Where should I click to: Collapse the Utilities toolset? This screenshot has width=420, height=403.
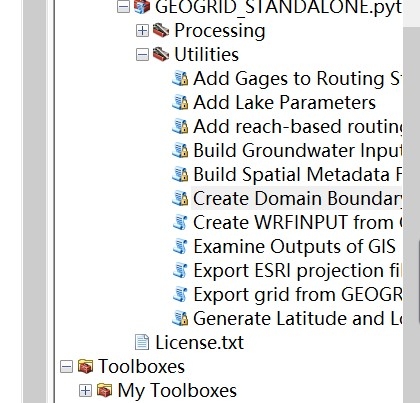click(x=142, y=55)
